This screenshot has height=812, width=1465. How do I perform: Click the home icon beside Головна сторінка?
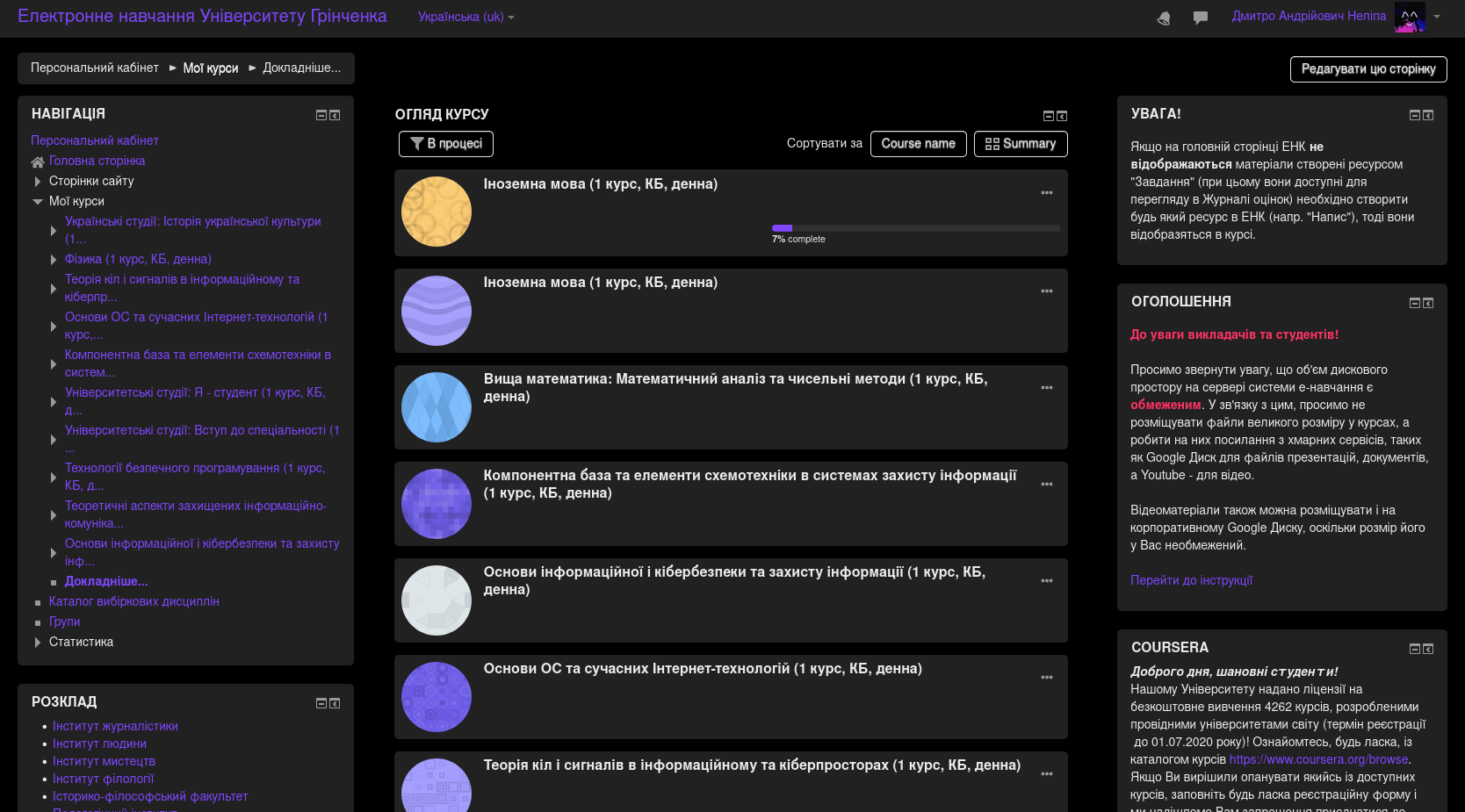pos(37,161)
